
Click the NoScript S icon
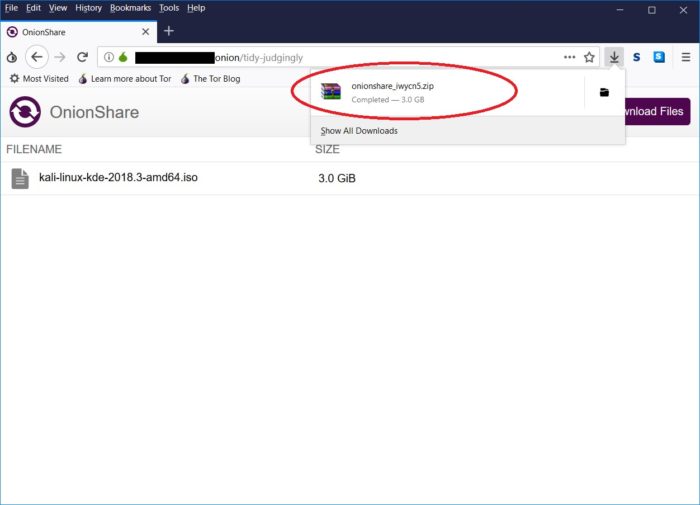pos(637,57)
